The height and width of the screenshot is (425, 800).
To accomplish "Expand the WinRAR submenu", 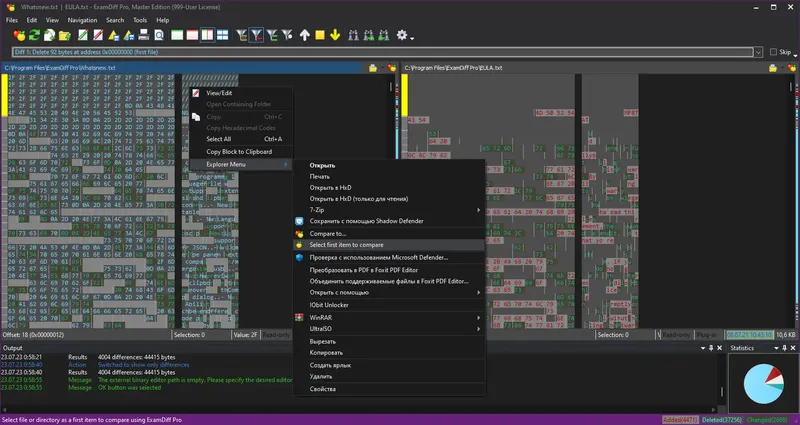I will click(x=389, y=317).
